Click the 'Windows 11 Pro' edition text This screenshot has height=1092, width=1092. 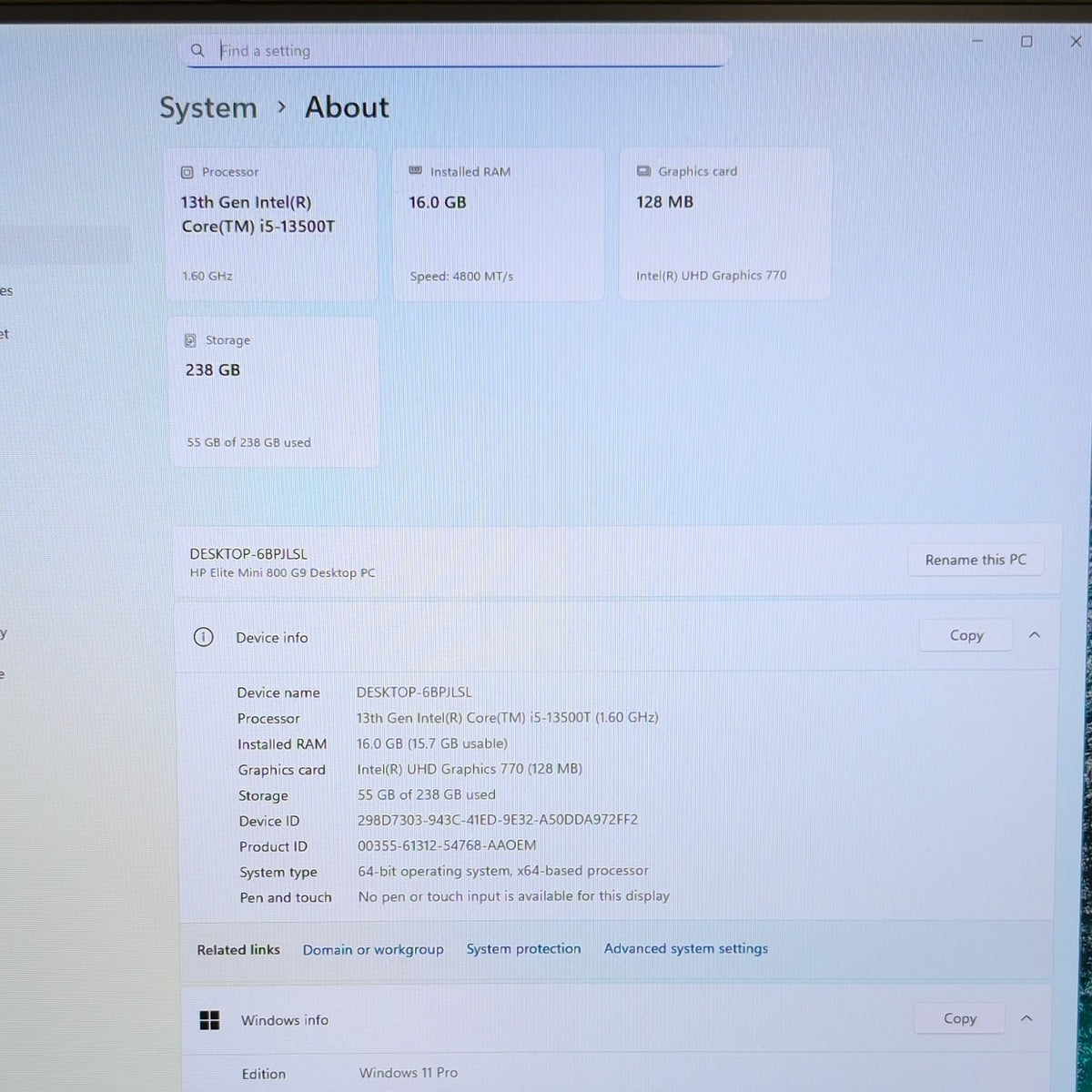pyautogui.click(x=409, y=1073)
